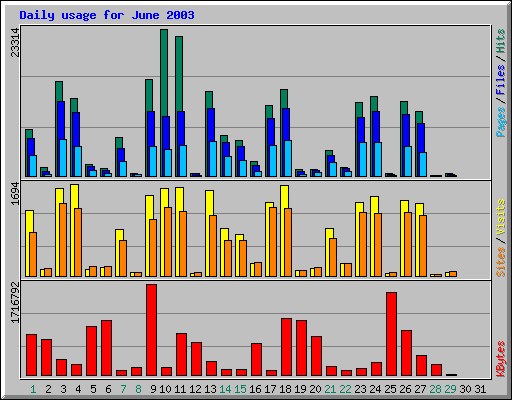
Task: Click day 28 on the date axis
Action: [435, 389]
